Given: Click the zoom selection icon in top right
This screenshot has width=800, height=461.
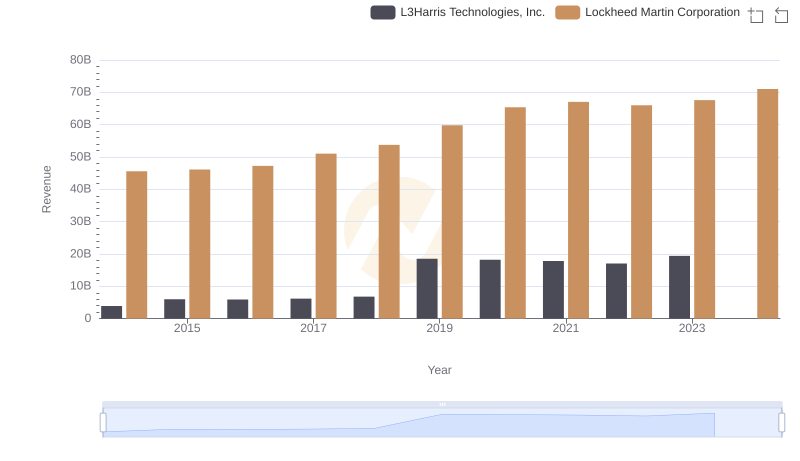Looking at the screenshot, I should [756, 15].
